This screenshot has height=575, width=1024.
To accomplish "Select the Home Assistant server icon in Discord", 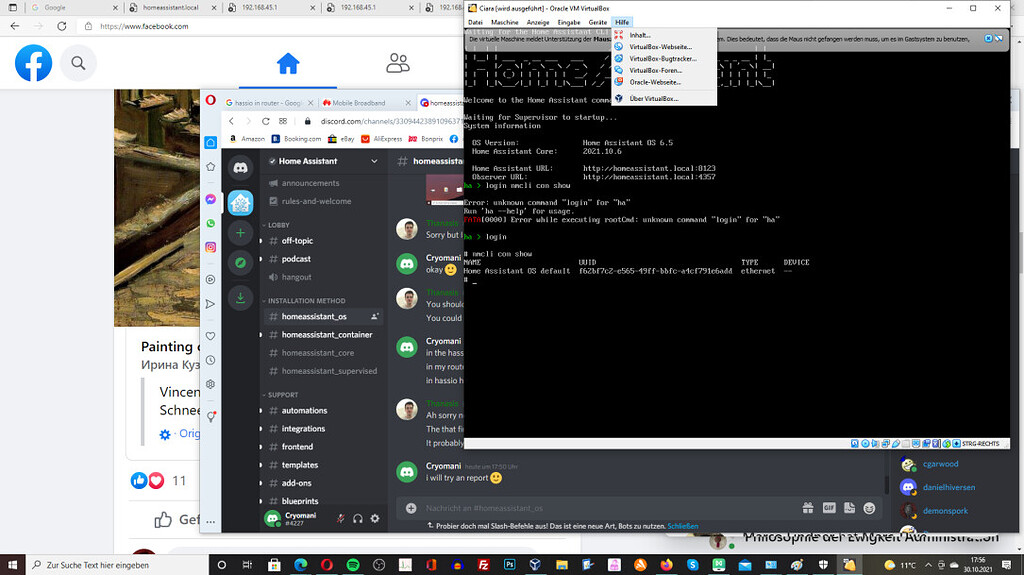I will coord(240,203).
